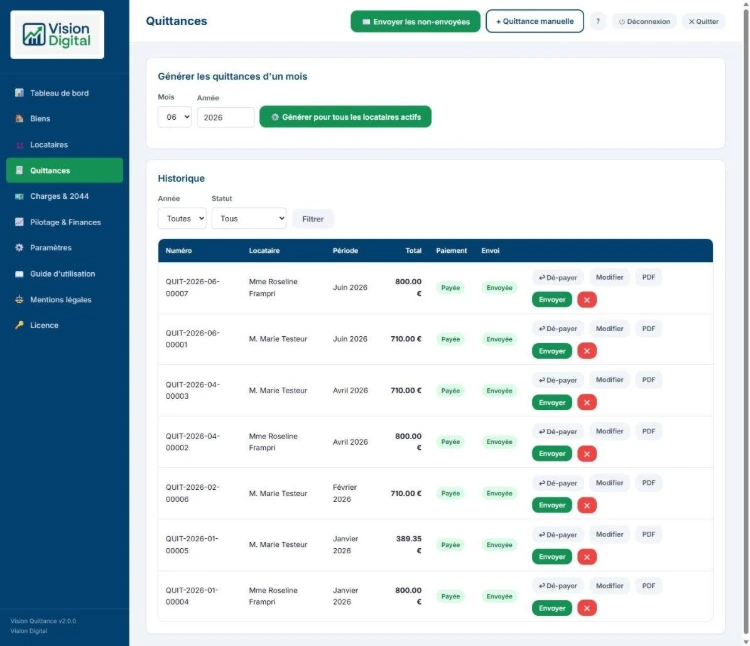
Task: Click the Tableau de bord sidebar icon
Action: [19, 93]
